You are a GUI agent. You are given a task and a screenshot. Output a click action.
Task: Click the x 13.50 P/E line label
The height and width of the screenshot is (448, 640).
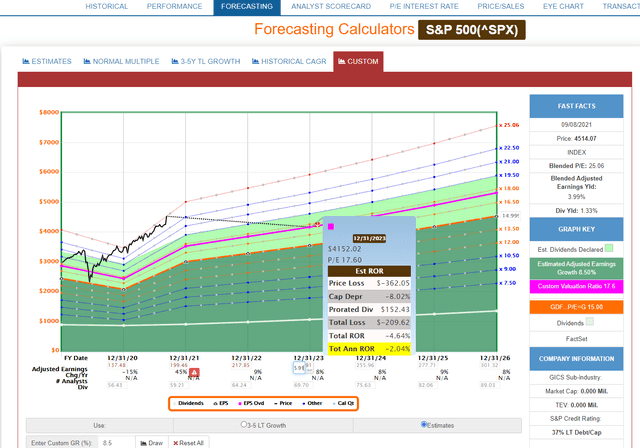point(509,229)
